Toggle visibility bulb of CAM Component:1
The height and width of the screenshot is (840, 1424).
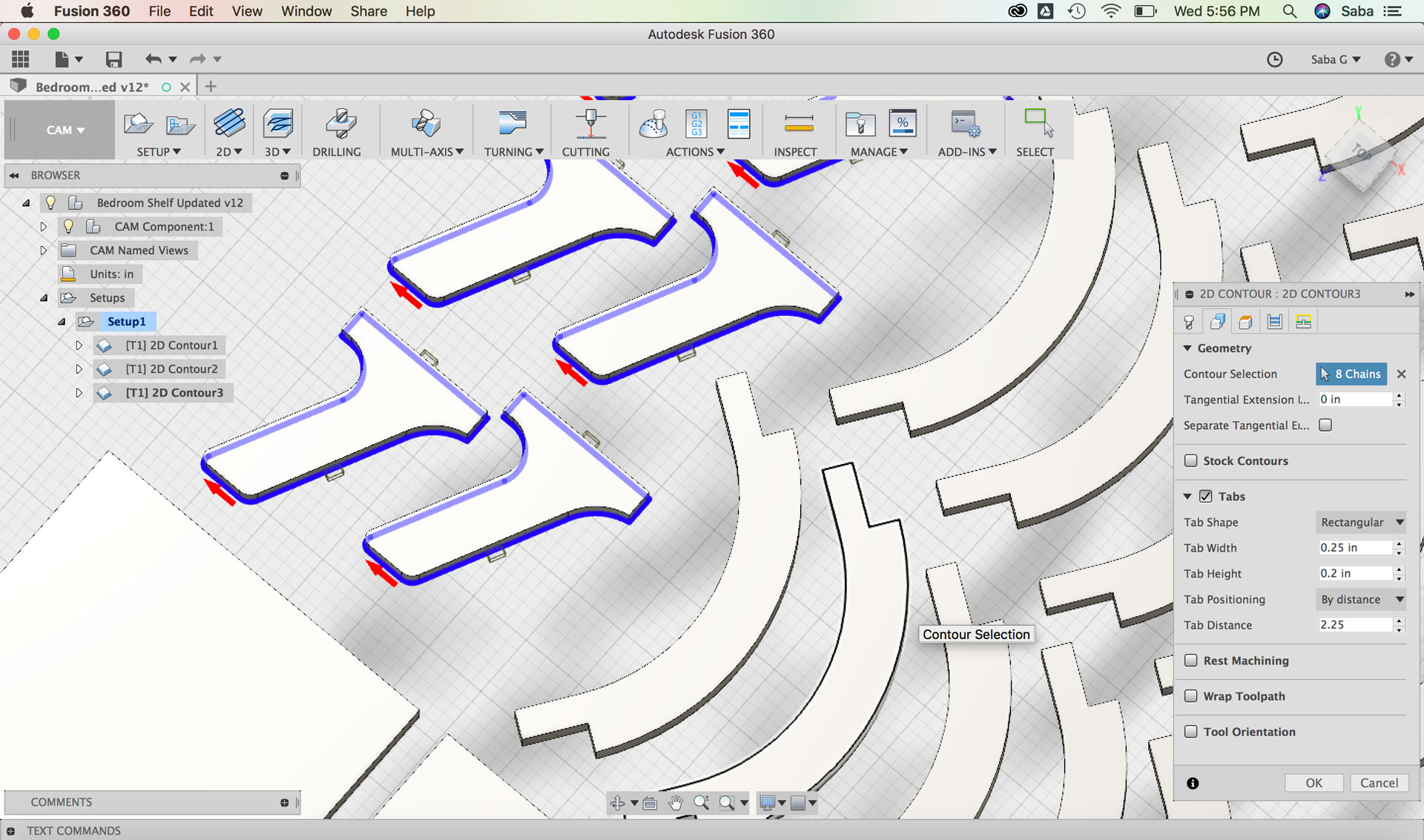(68, 226)
